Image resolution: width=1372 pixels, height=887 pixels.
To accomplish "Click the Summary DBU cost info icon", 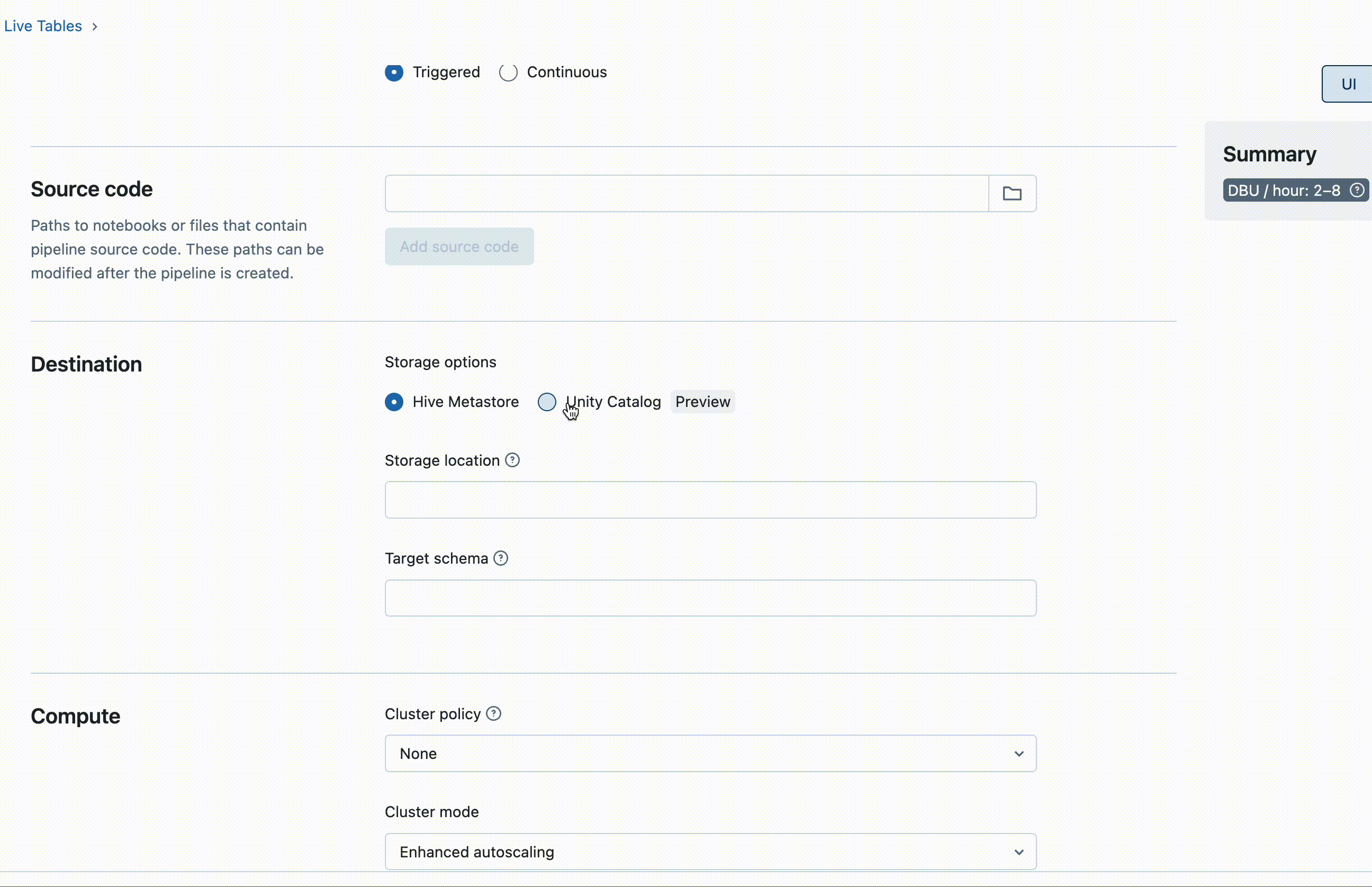I will click(x=1358, y=190).
